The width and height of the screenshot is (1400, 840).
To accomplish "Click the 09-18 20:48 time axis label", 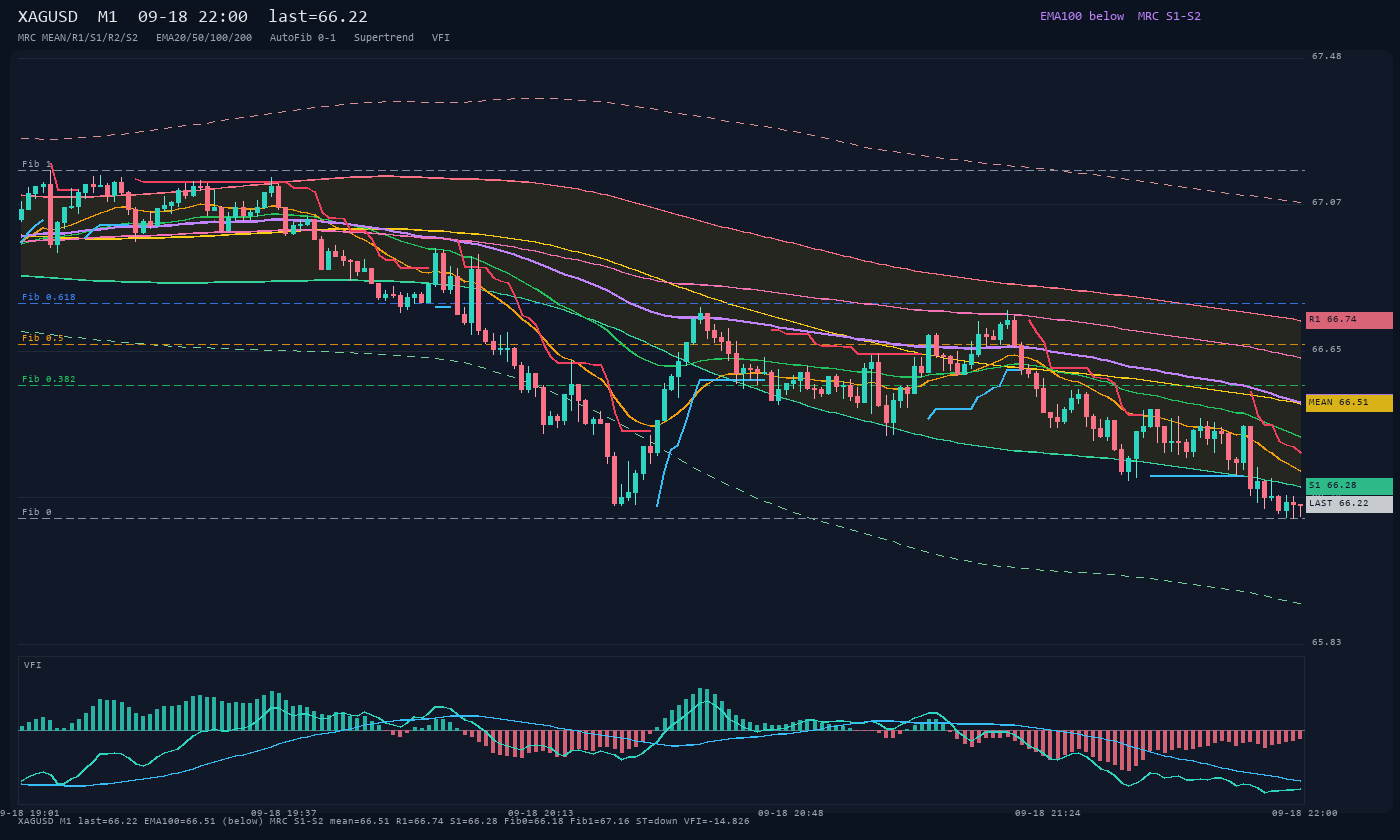I will 791,813.
